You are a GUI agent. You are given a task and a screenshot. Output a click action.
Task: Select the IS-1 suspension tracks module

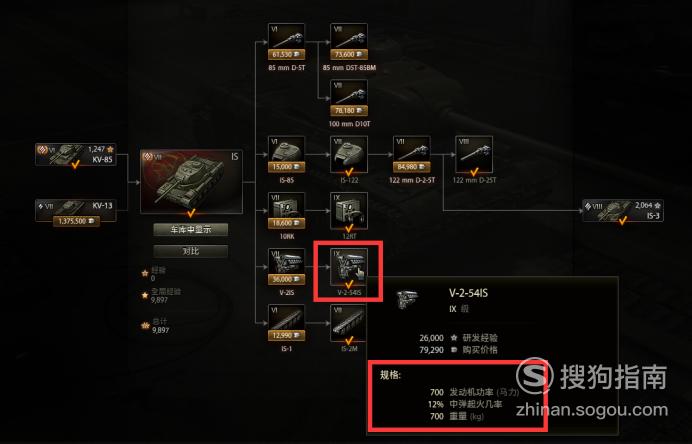click(286, 323)
